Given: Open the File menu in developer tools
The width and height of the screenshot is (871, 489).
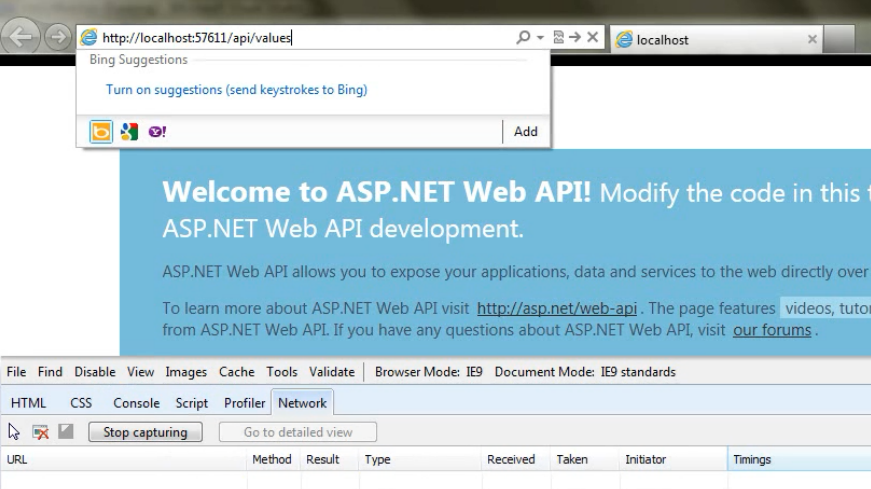Looking at the screenshot, I should click(16, 372).
